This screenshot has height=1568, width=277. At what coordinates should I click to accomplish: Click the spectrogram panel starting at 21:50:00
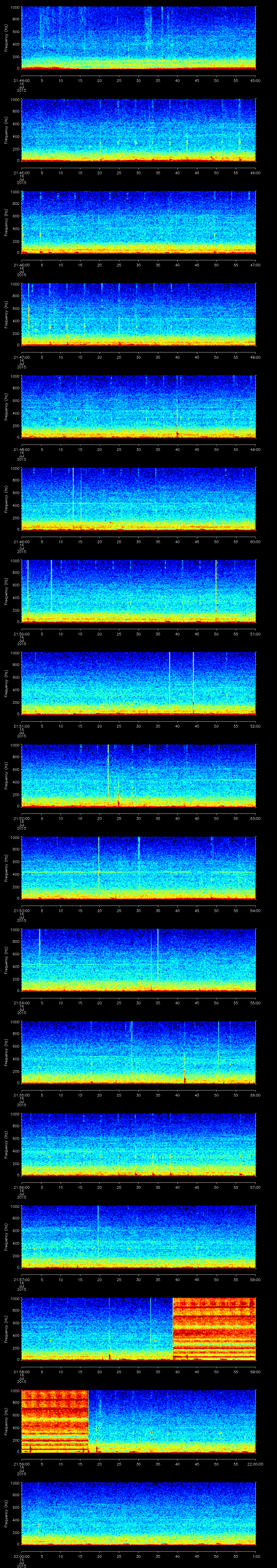[x=138, y=591]
